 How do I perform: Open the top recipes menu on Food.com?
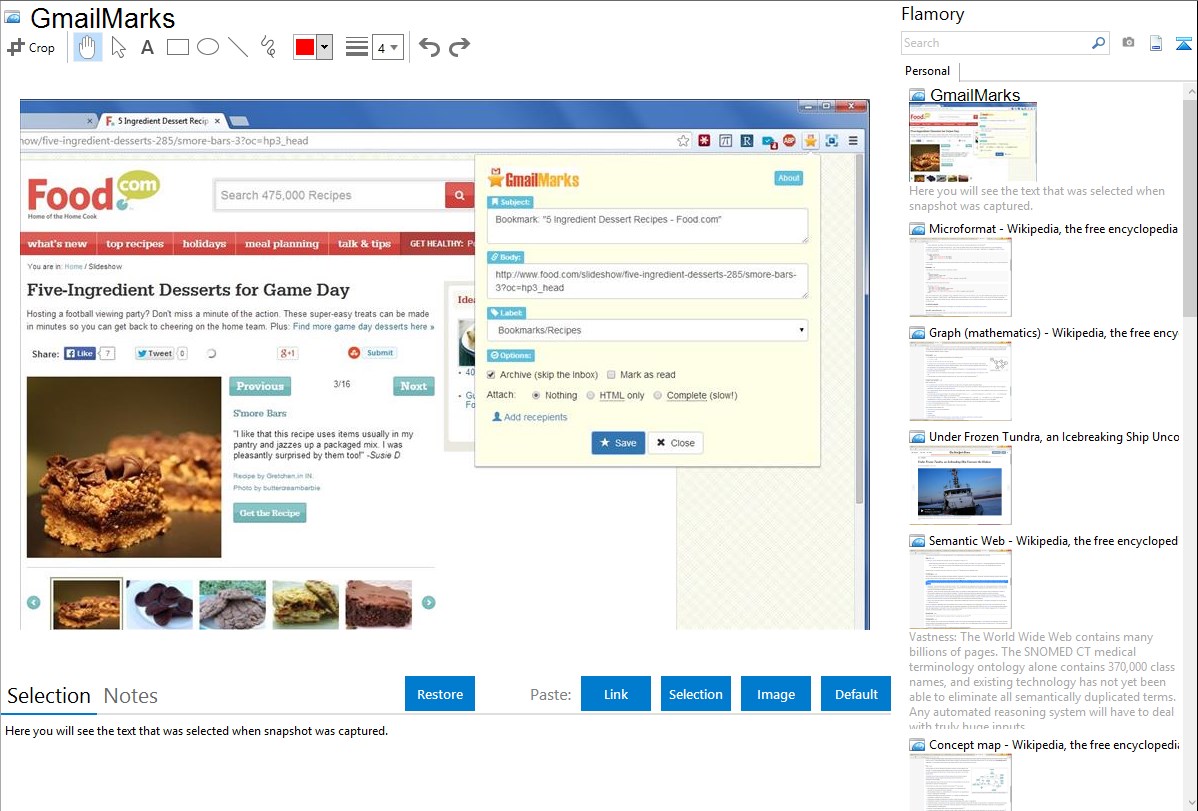tap(135, 244)
